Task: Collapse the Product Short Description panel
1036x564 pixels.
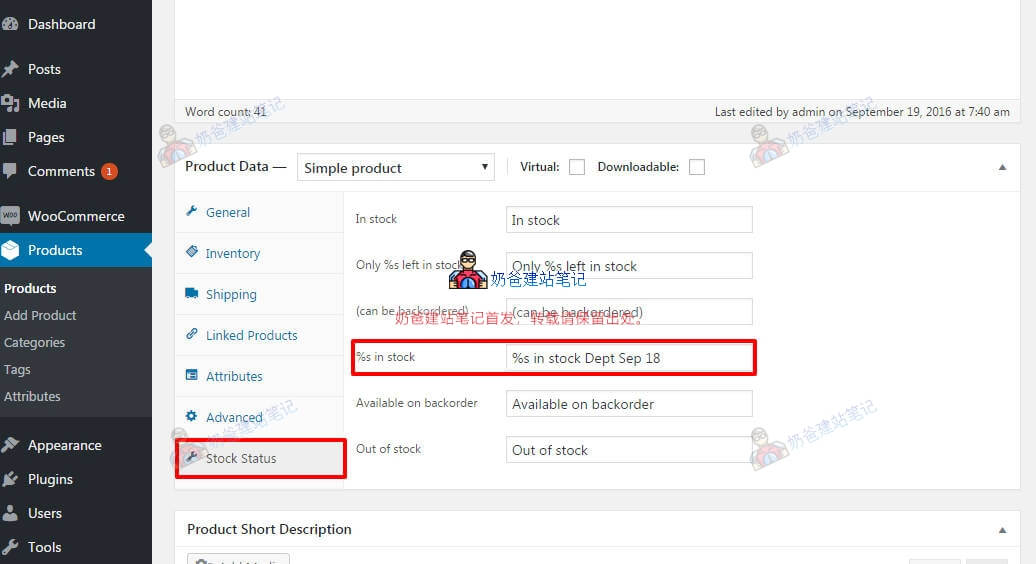Action: tap(1002, 530)
